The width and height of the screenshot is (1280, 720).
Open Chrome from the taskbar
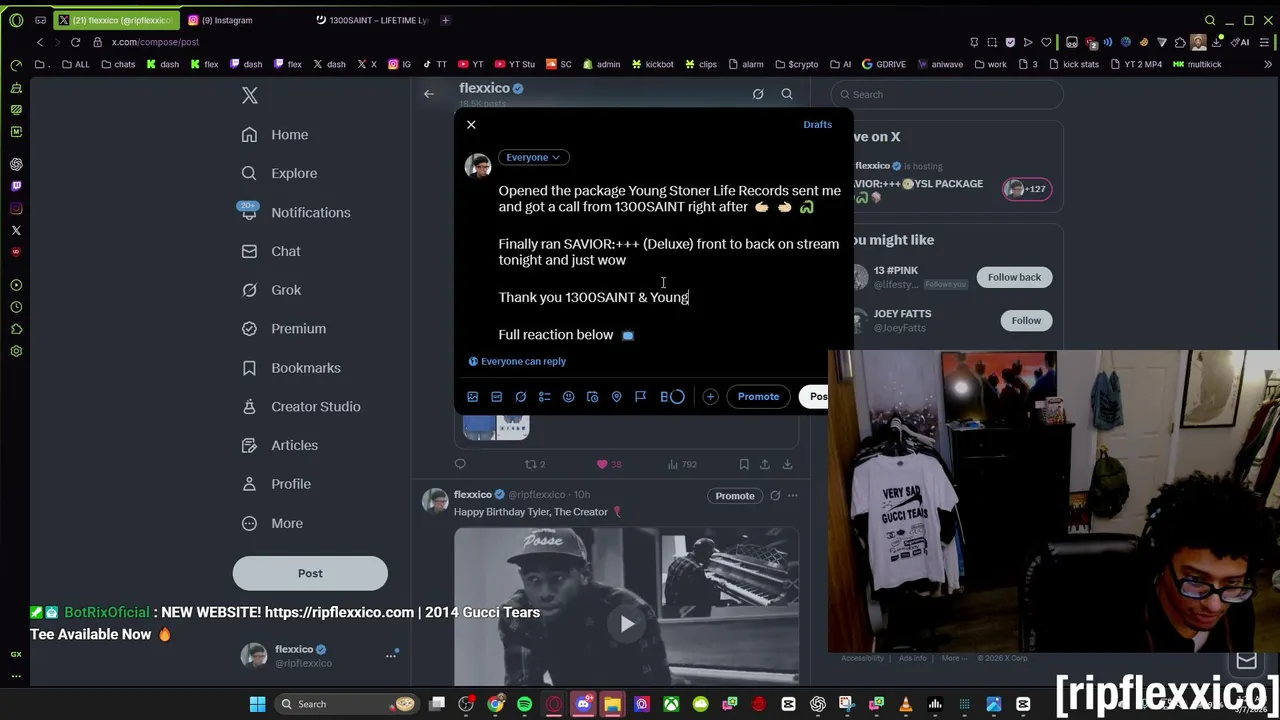[x=495, y=704]
